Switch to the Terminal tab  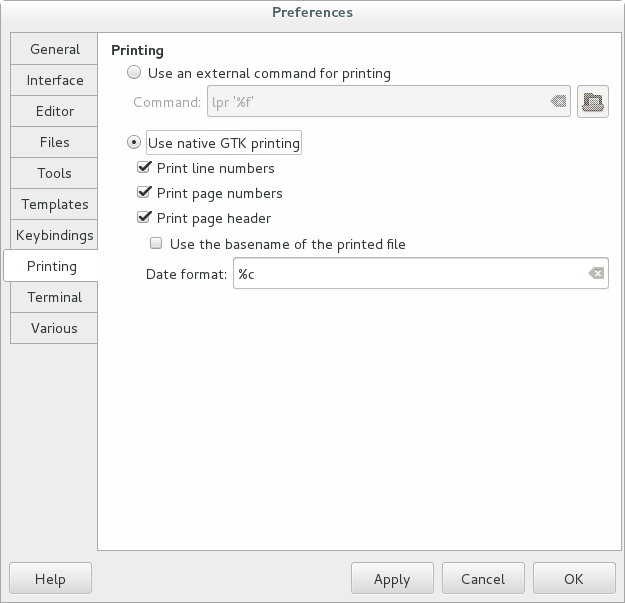pyautogui.click(x=55, y=297)
